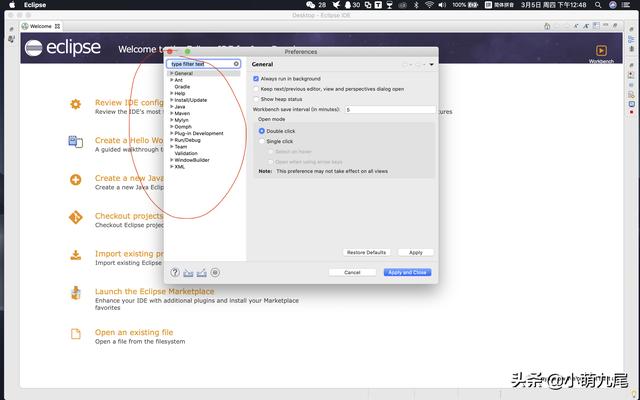Expand the Plug-in Development node
The image size is (640, 400).
(x=171, y=133)
